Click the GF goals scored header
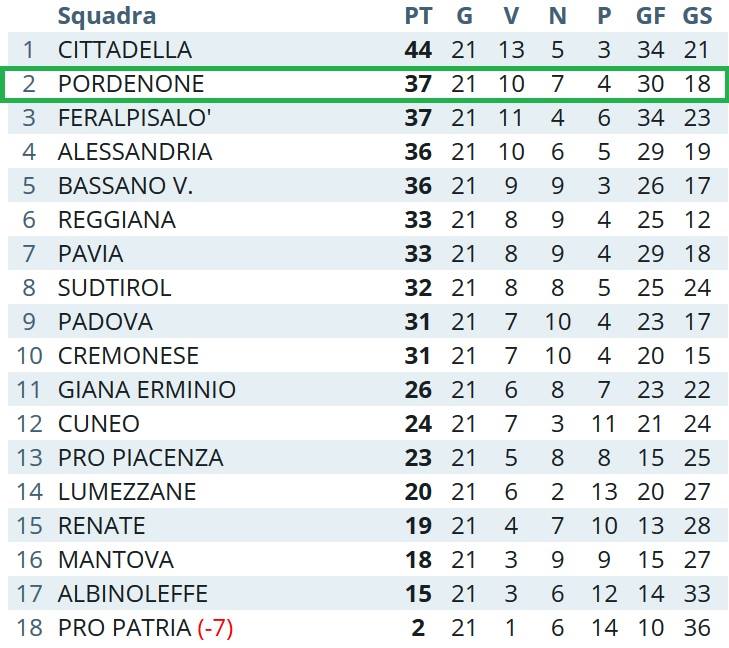Screen dimensions: 729x648 coord(650,16)
